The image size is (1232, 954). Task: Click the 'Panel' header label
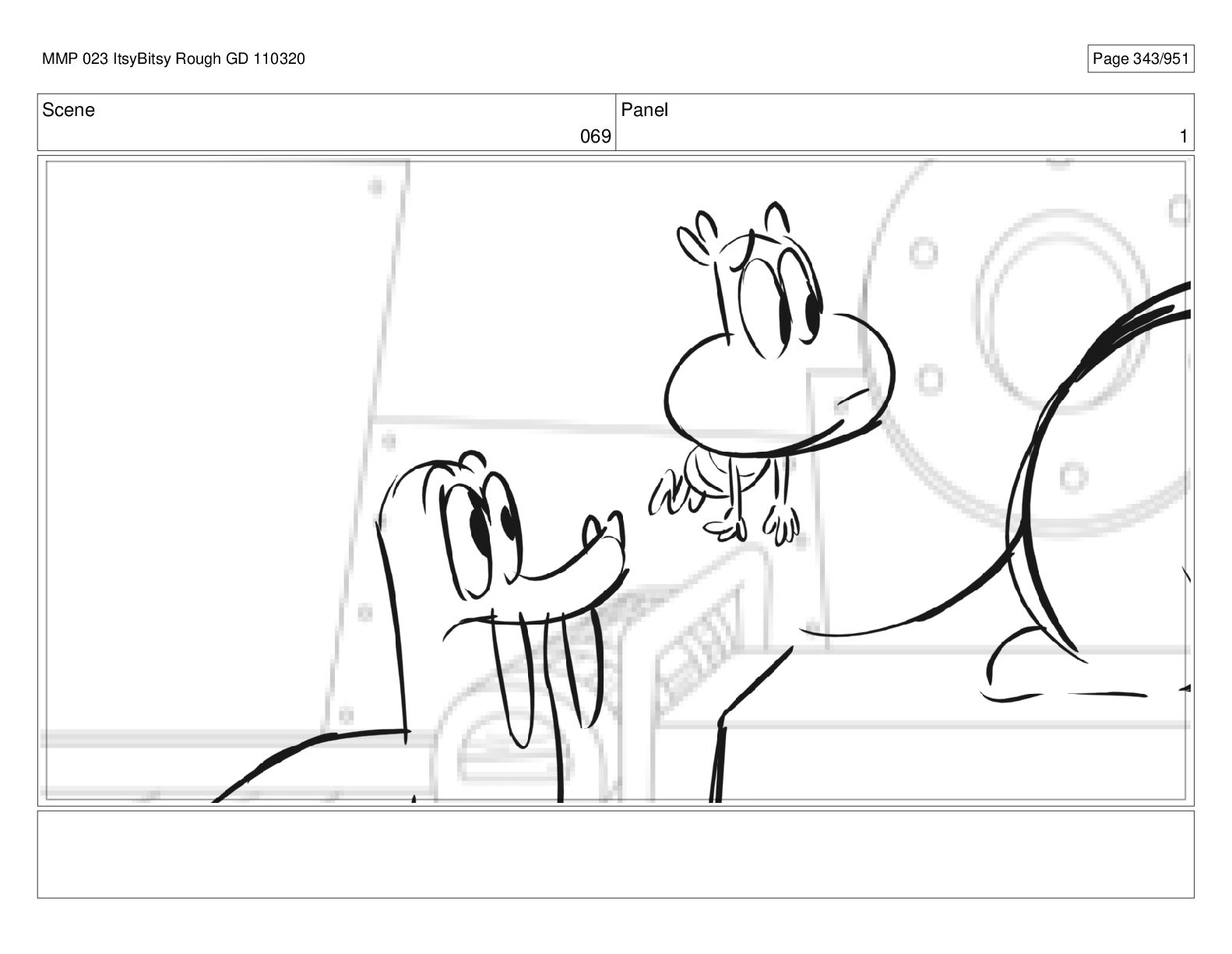coord(645,111)
